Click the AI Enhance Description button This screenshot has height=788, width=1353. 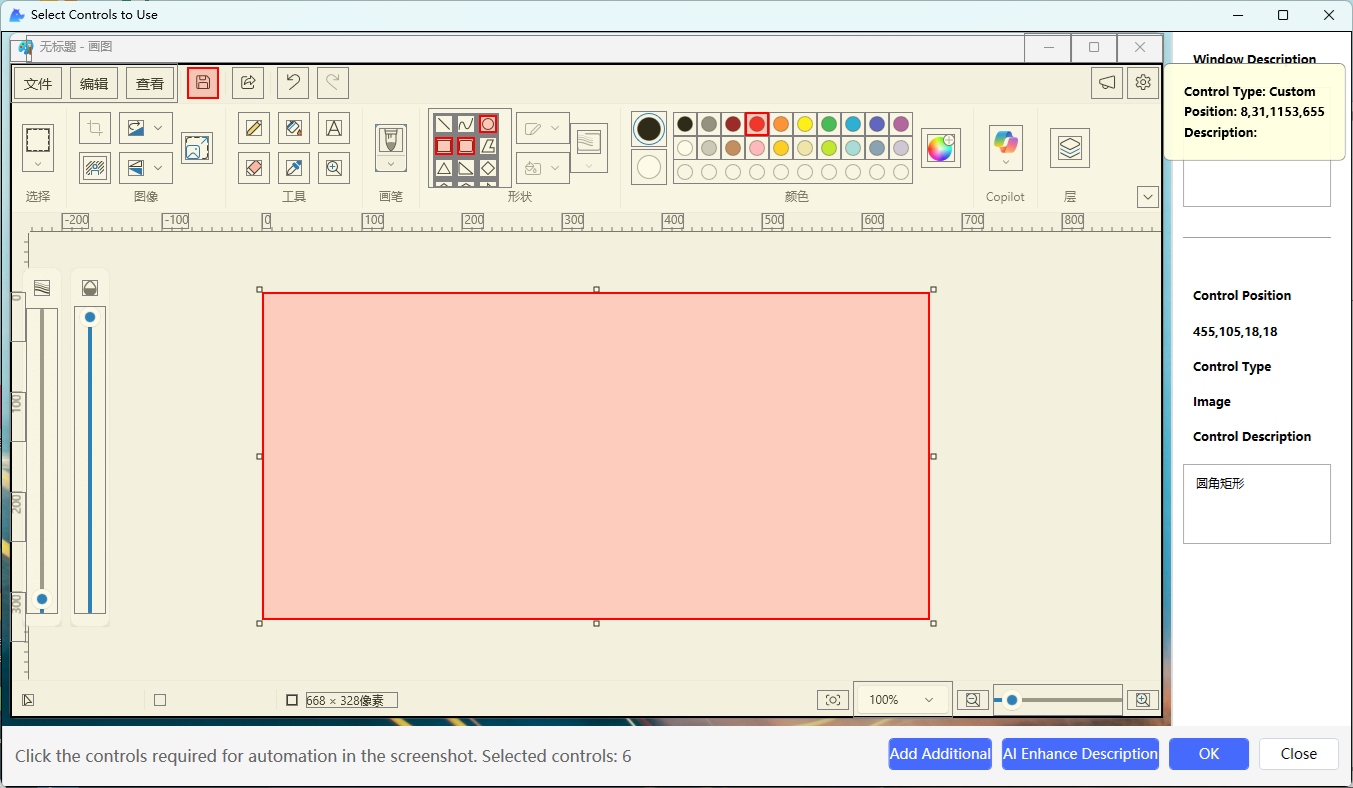pyautogui.click(x=1080, y=754)
